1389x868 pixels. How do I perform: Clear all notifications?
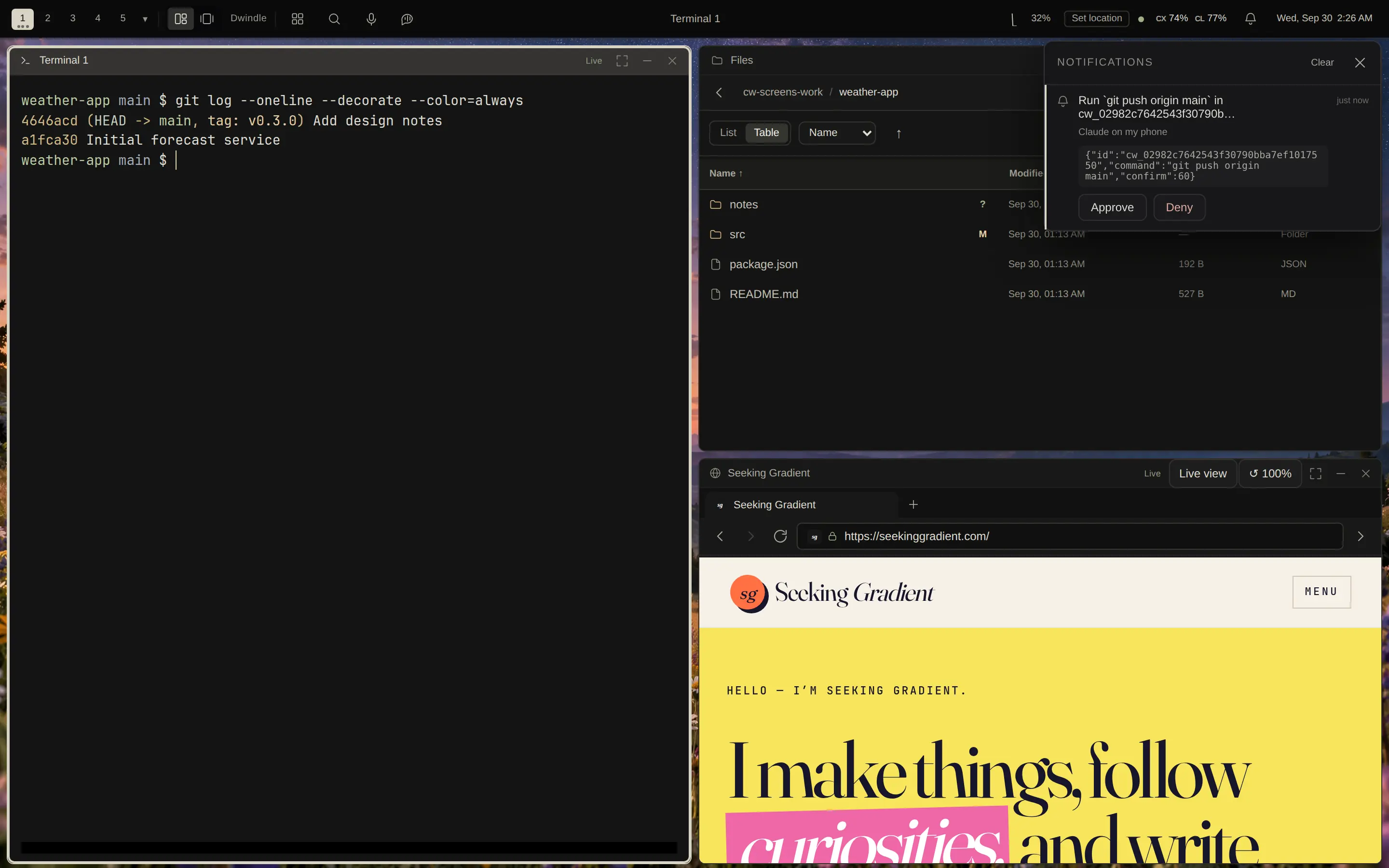pos(1322,63)
